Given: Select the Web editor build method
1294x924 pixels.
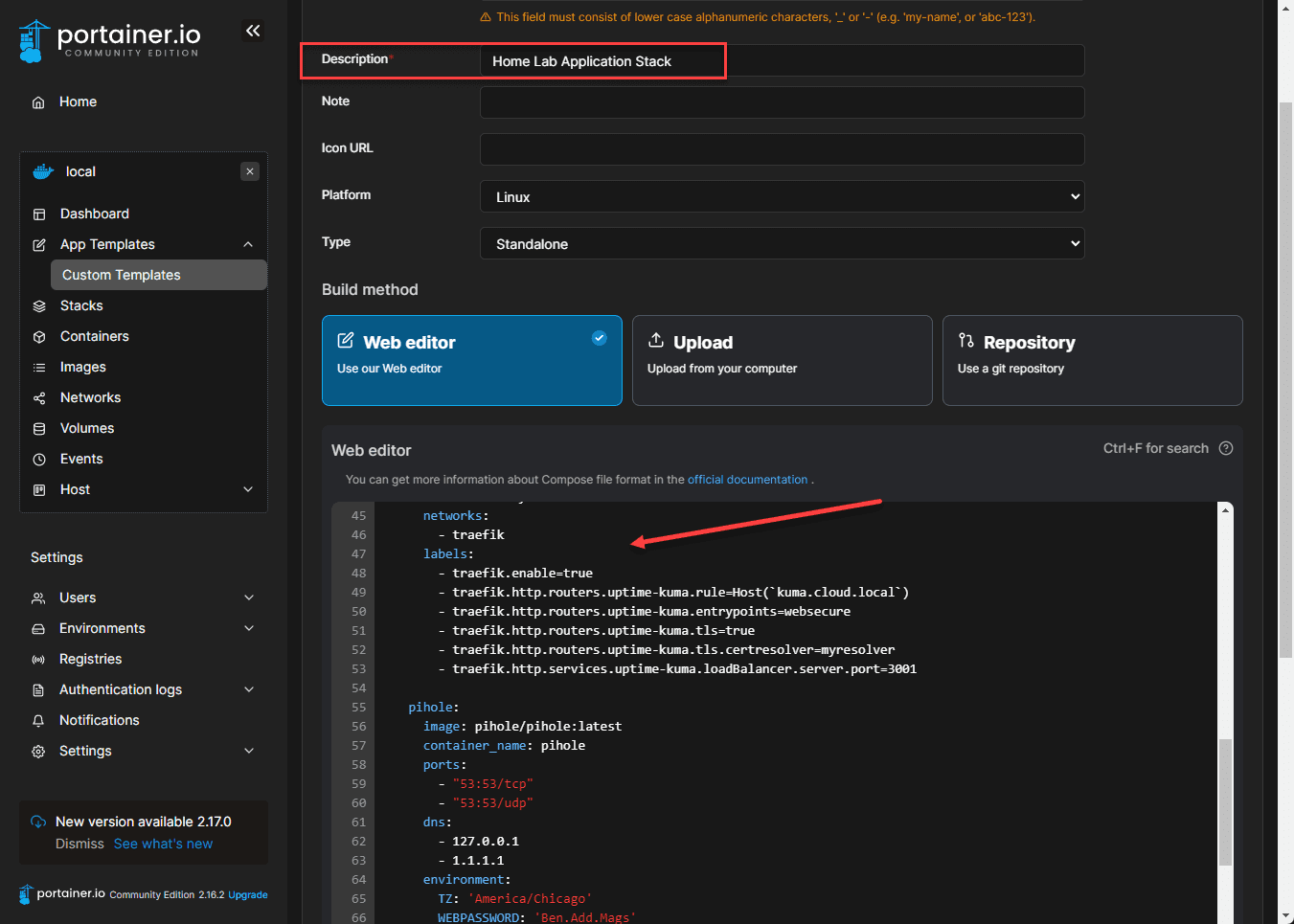Looking at the screenshot, I should point(471,360).
